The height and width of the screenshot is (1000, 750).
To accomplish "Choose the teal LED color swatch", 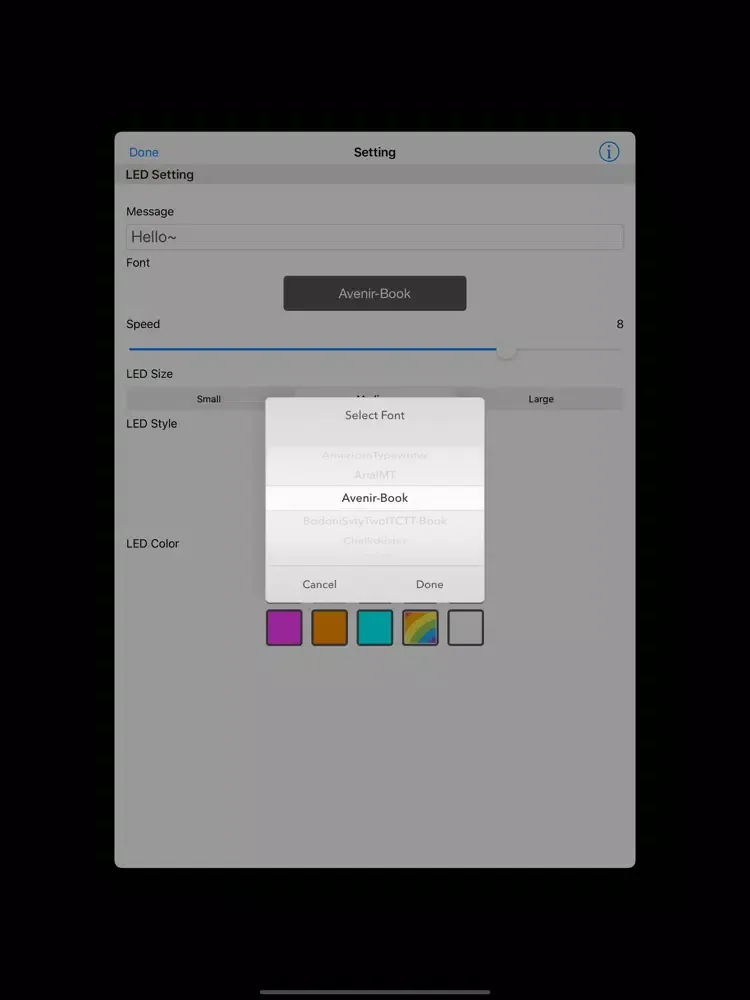I will click(x=374, y=628).
